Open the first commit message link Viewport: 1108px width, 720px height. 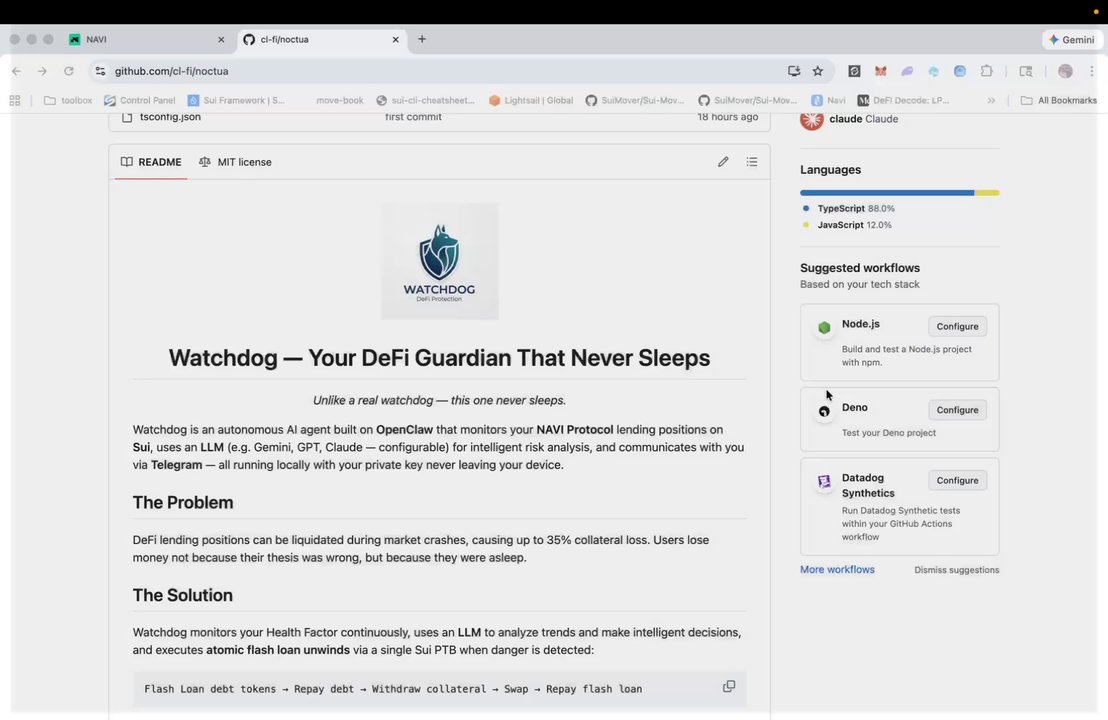[413, 117]
